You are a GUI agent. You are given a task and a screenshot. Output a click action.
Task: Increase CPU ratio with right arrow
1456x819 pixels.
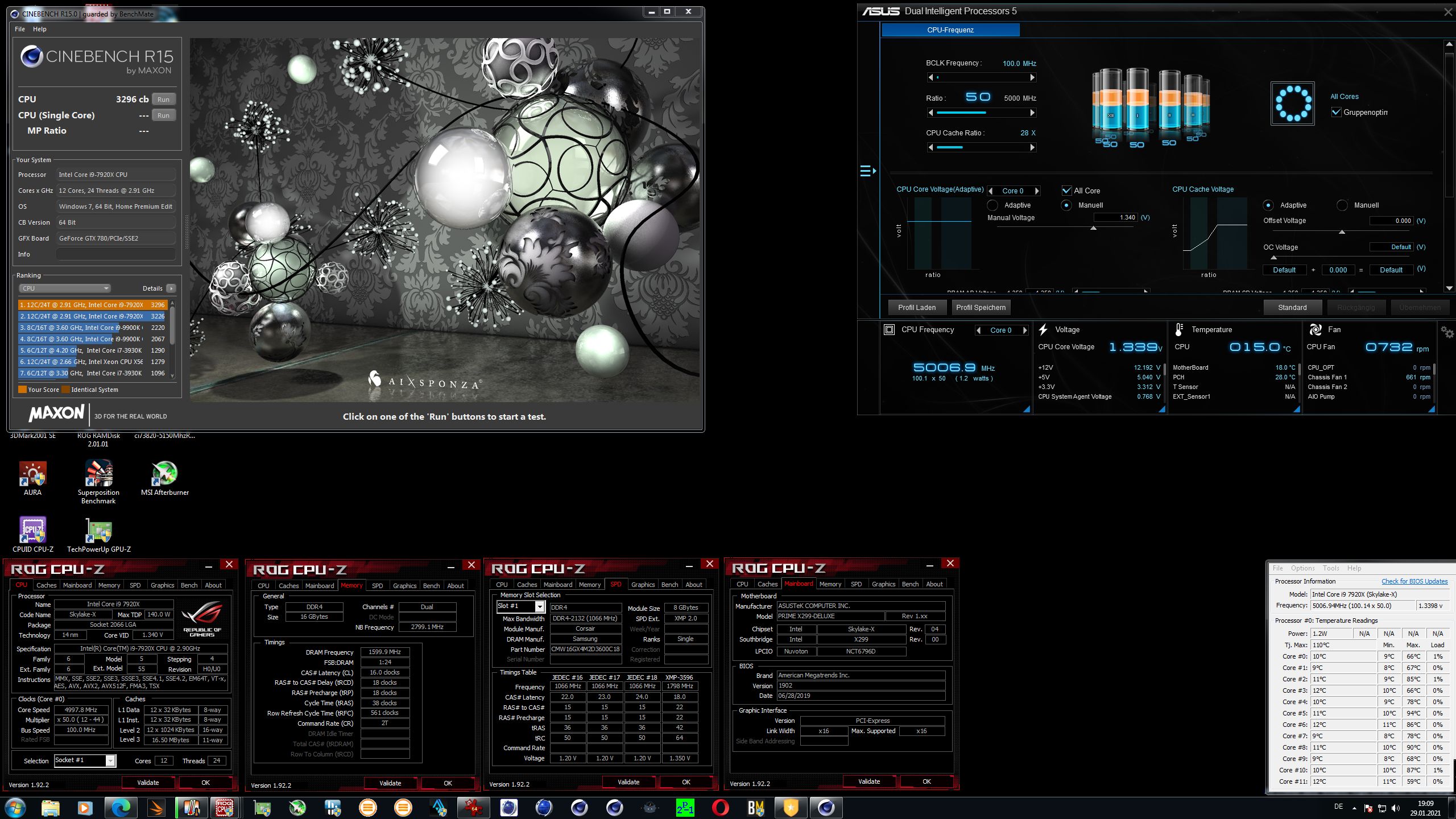[x=1032, y=113]
